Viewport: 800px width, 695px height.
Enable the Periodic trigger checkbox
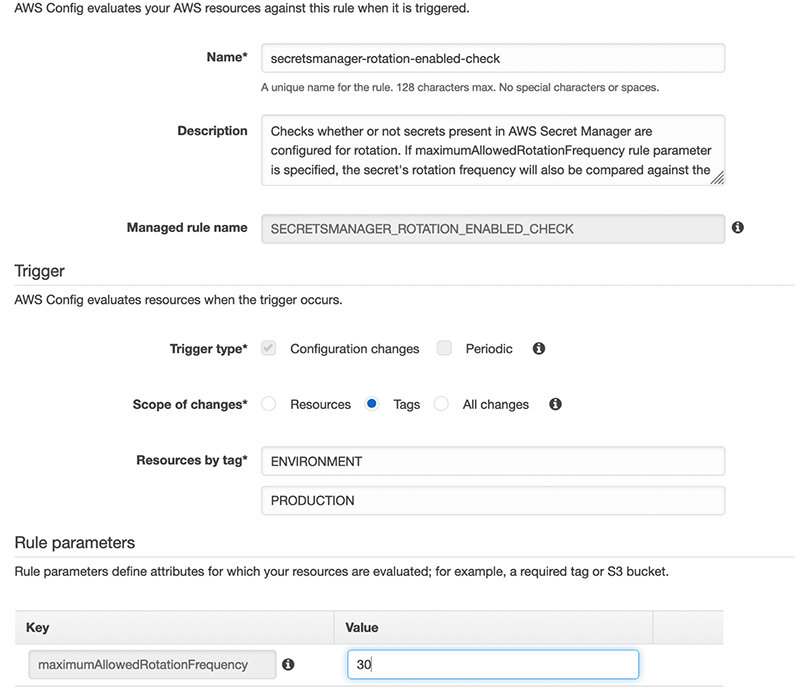click(x=447, y=348)
